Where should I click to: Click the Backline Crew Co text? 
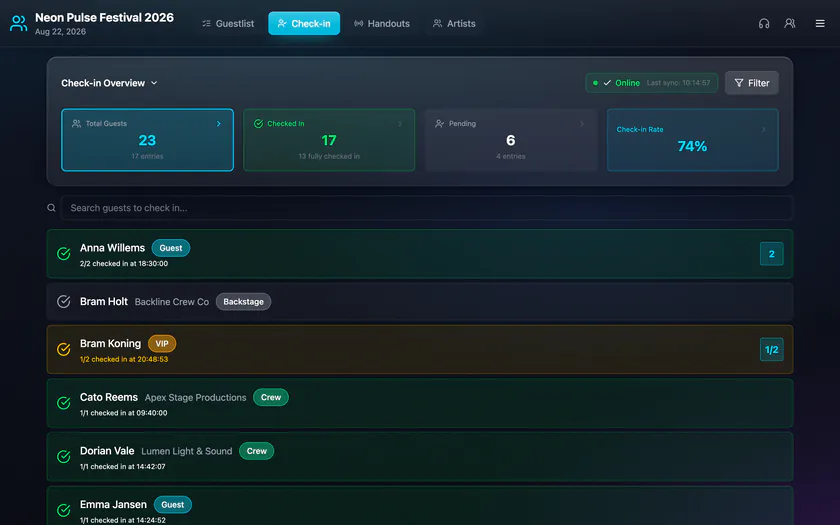pos(171,302)
